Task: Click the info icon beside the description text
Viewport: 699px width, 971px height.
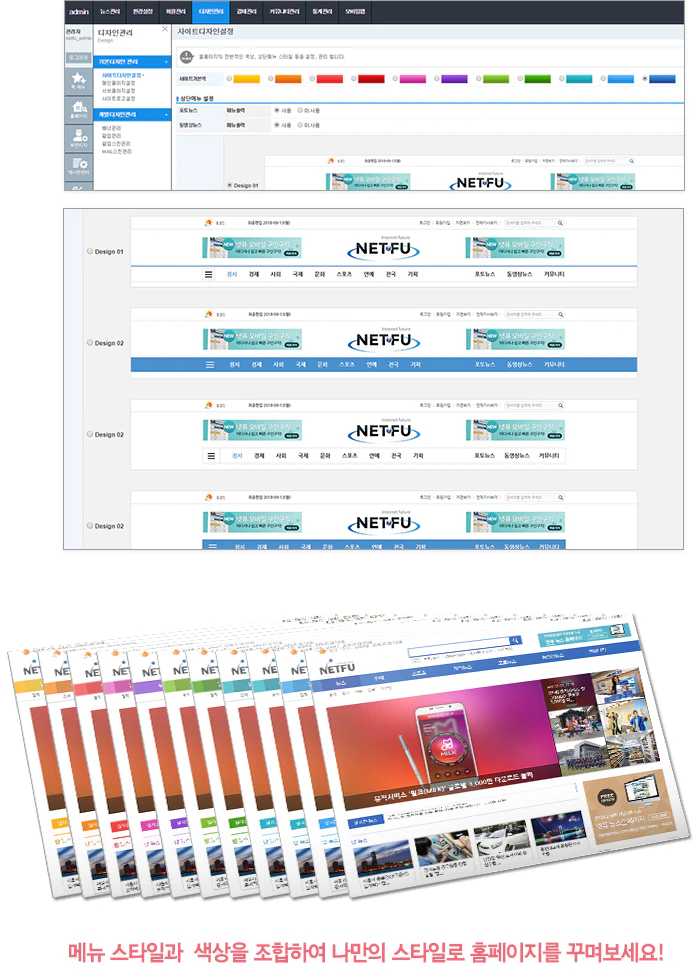Action: (187, 56)
